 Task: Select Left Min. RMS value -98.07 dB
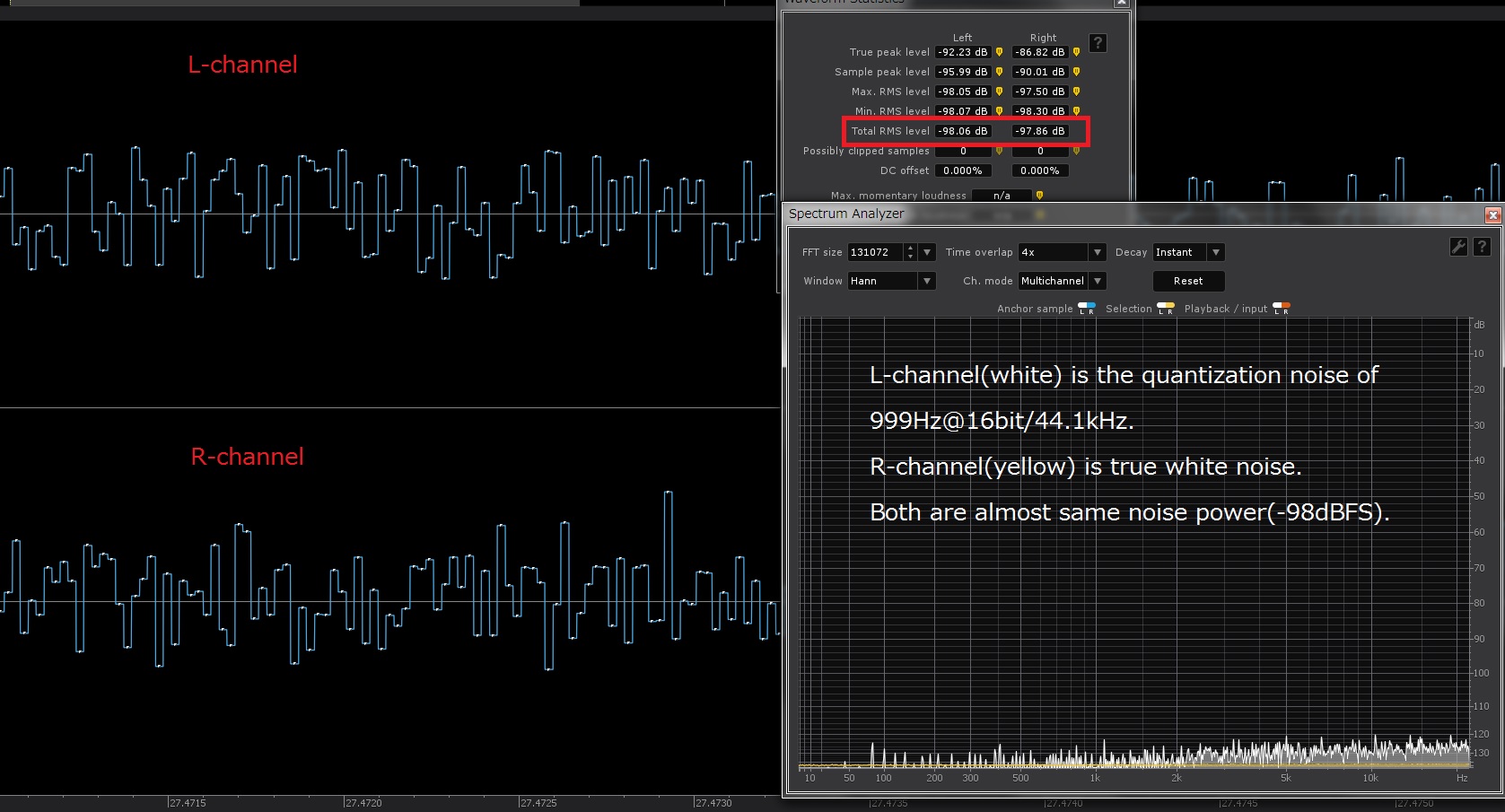[963, 111]
